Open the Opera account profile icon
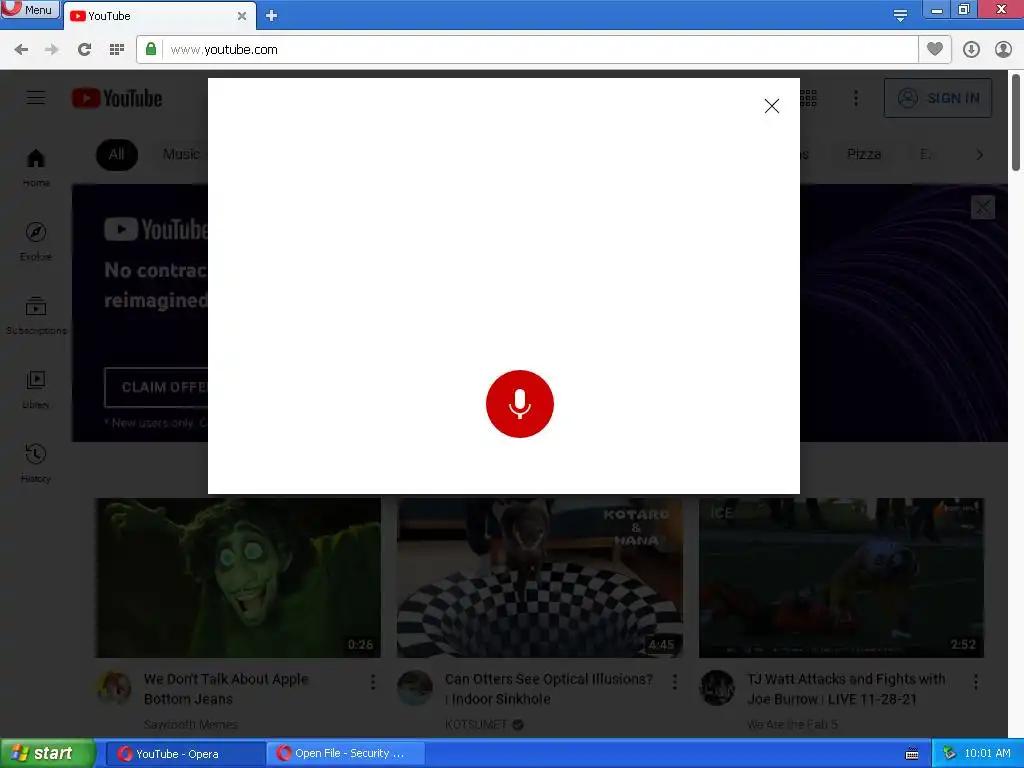This screenshot has height=768, width=1024. tap(1003, 50)
